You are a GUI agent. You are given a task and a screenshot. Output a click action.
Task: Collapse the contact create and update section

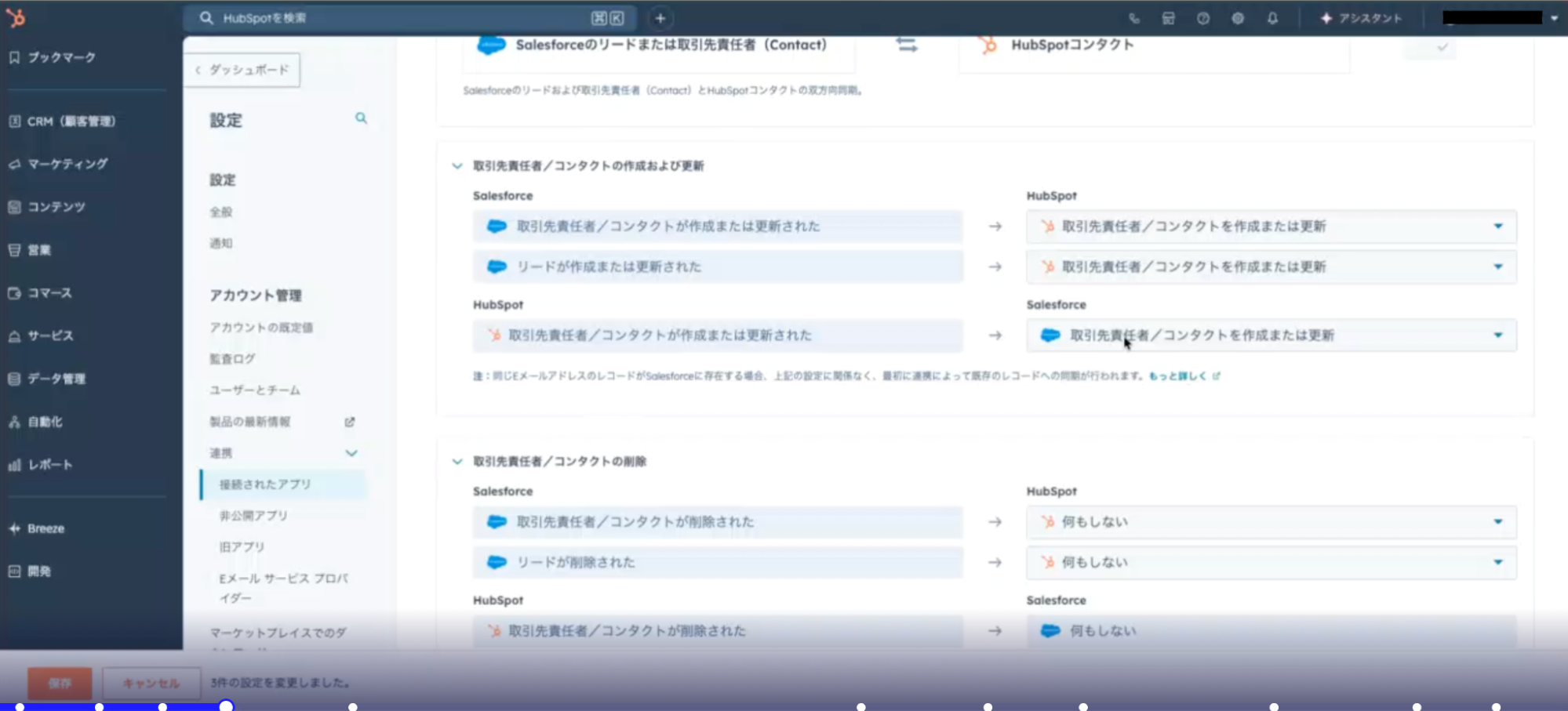(x=457, y=166)
